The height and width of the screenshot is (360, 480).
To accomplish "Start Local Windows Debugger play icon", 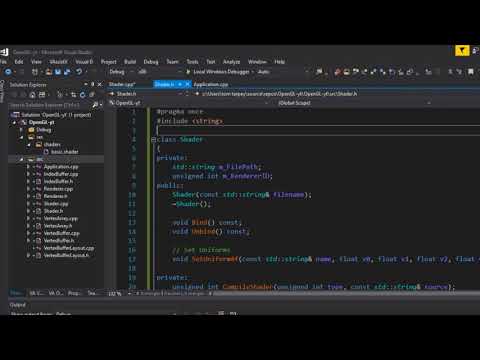I will 188,72.
